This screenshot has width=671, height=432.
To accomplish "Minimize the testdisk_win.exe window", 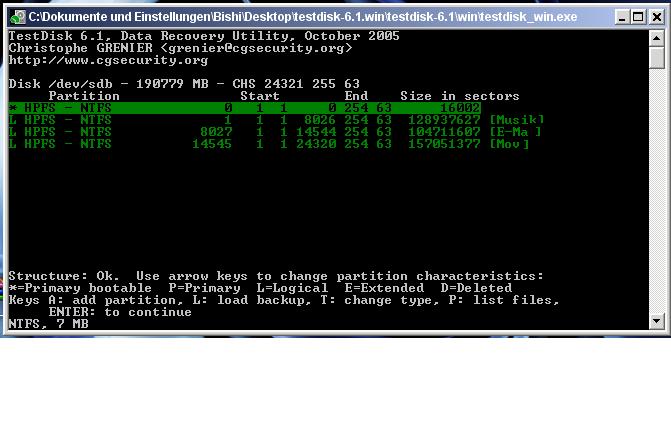I will click(x=622, y=17).
